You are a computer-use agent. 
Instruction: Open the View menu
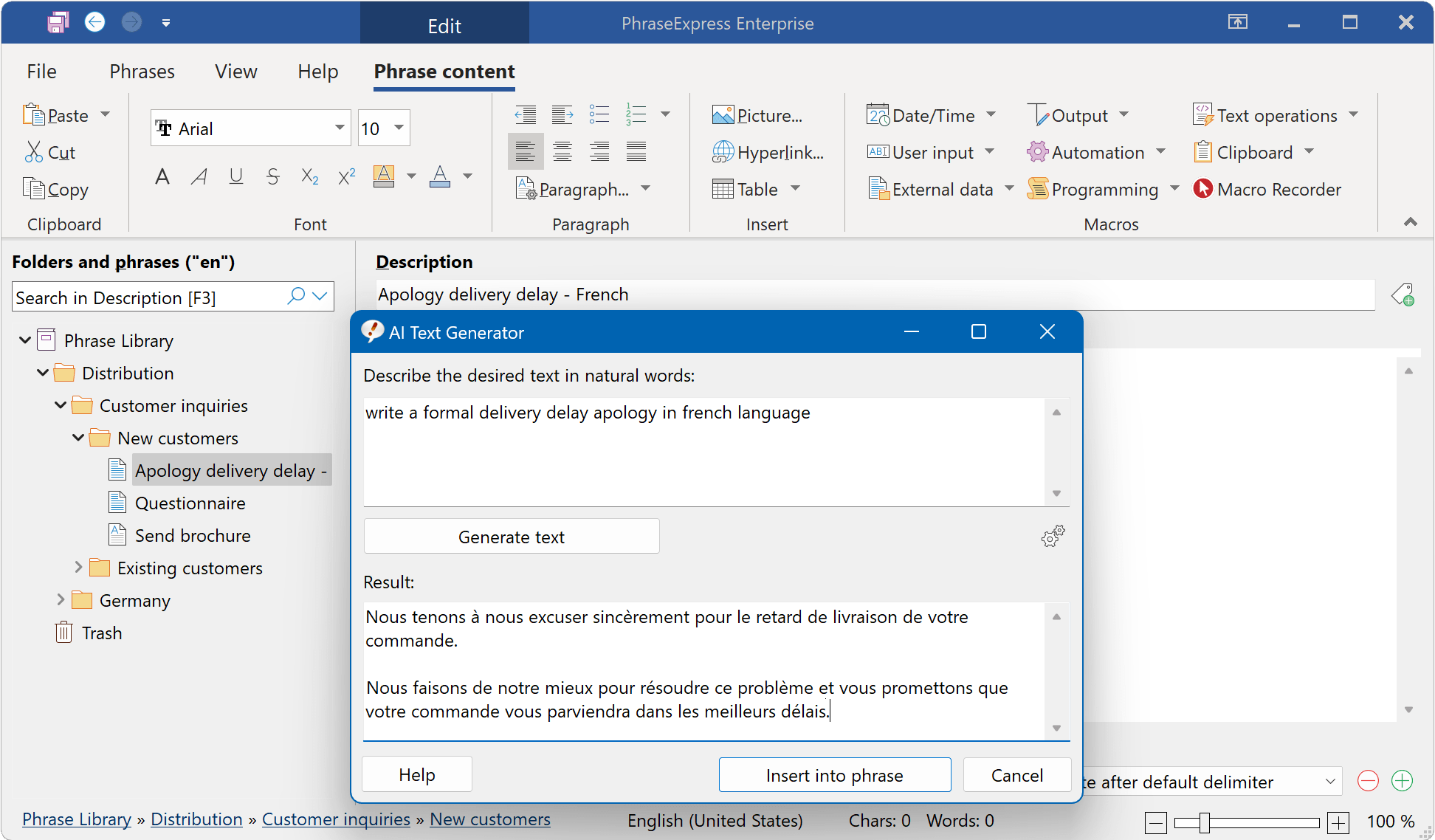click(235, 72)
